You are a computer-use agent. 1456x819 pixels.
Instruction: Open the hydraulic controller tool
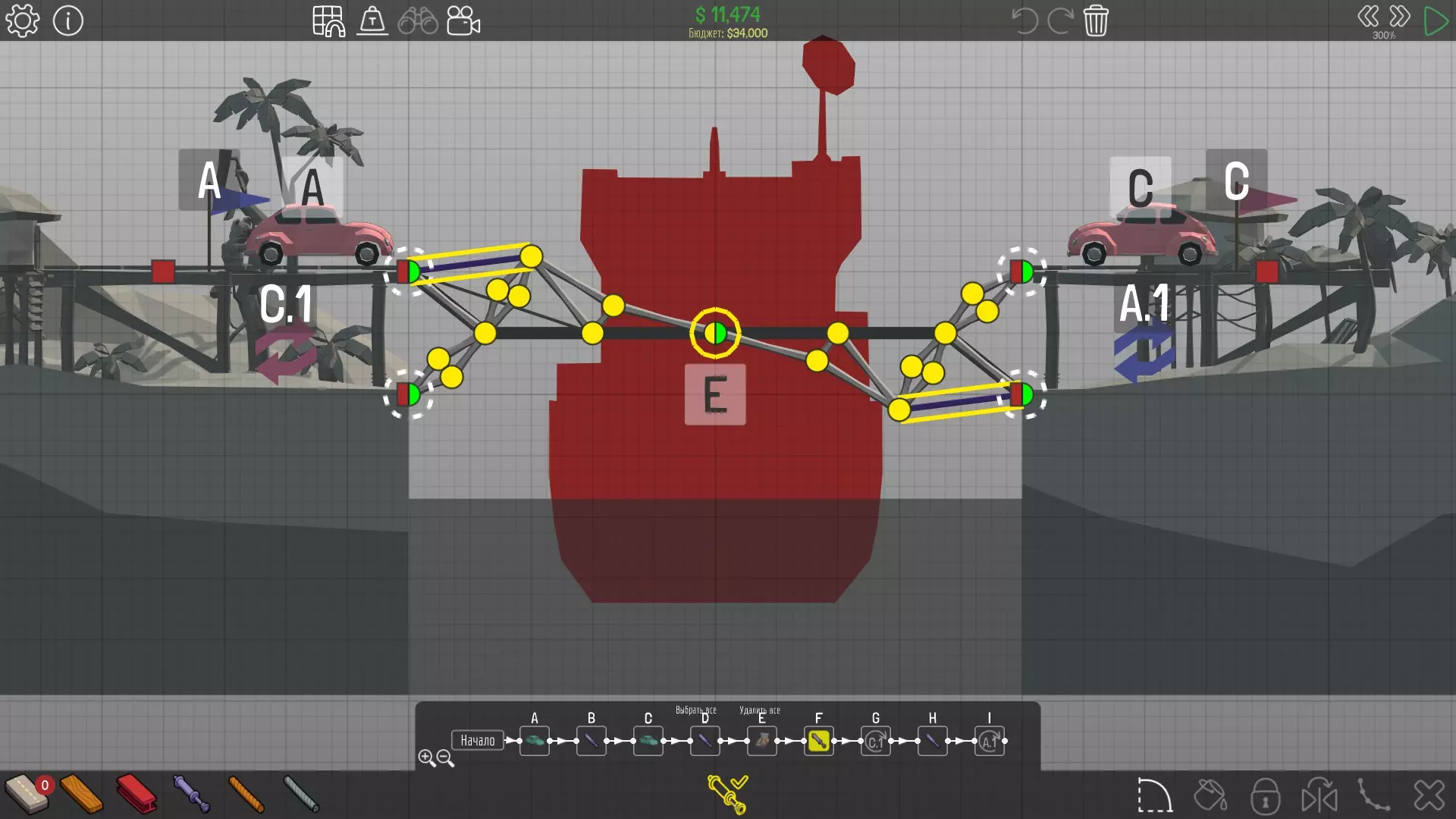[727, 793]
